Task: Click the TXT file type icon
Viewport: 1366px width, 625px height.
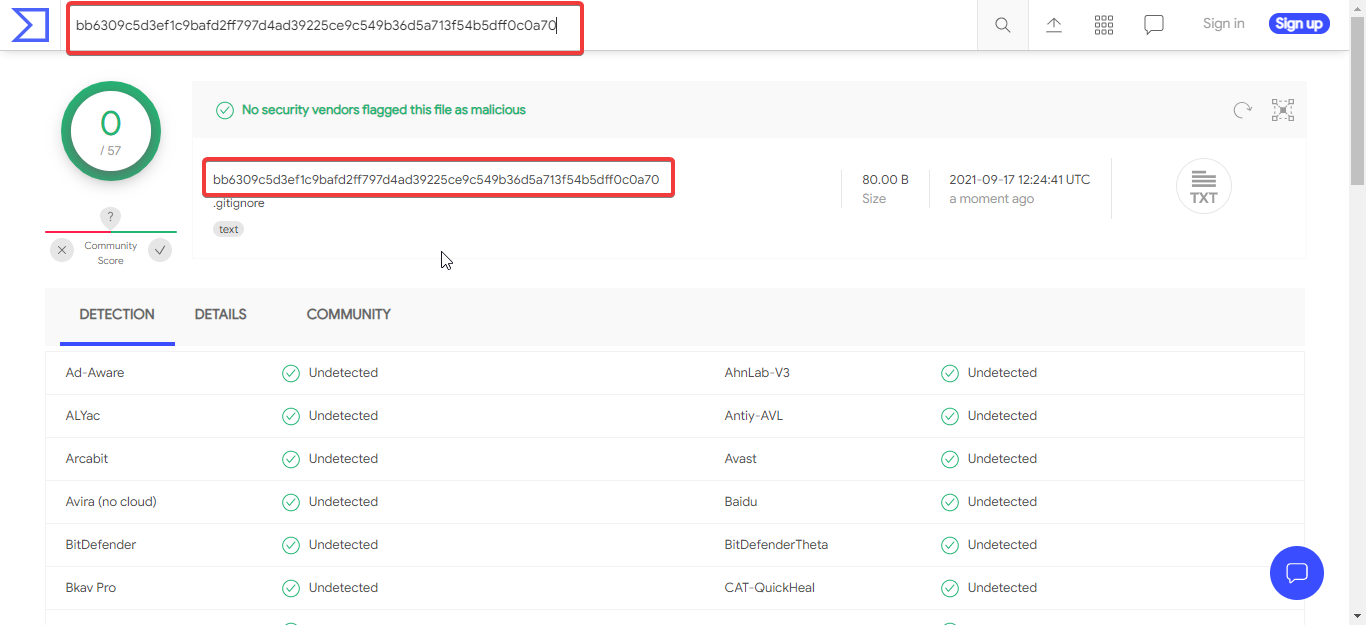Action: (1204, 186)
